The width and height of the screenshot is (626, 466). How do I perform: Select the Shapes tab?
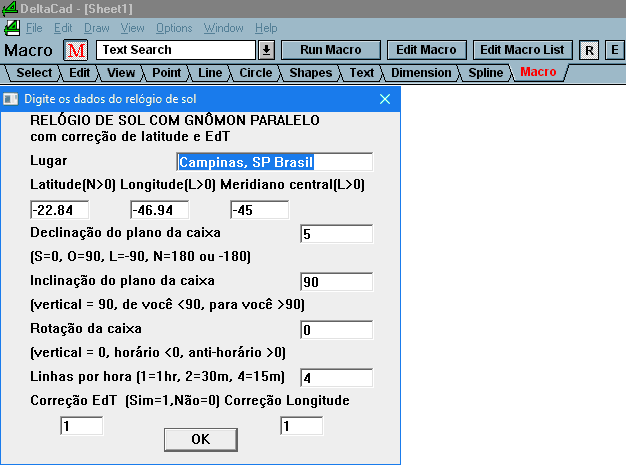[x=311, y=72]
